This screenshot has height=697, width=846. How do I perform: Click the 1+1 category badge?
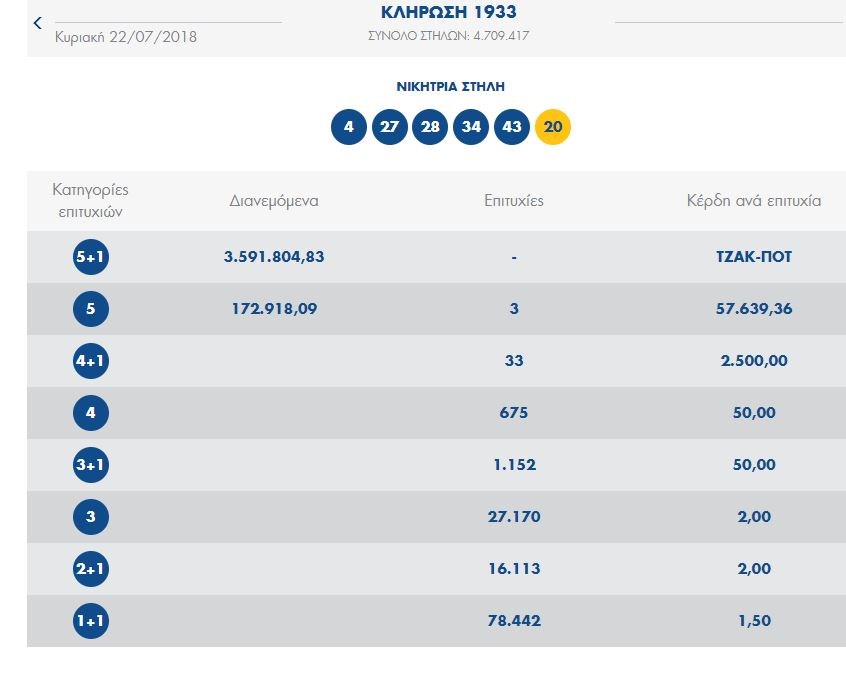(x=90, y=621)
